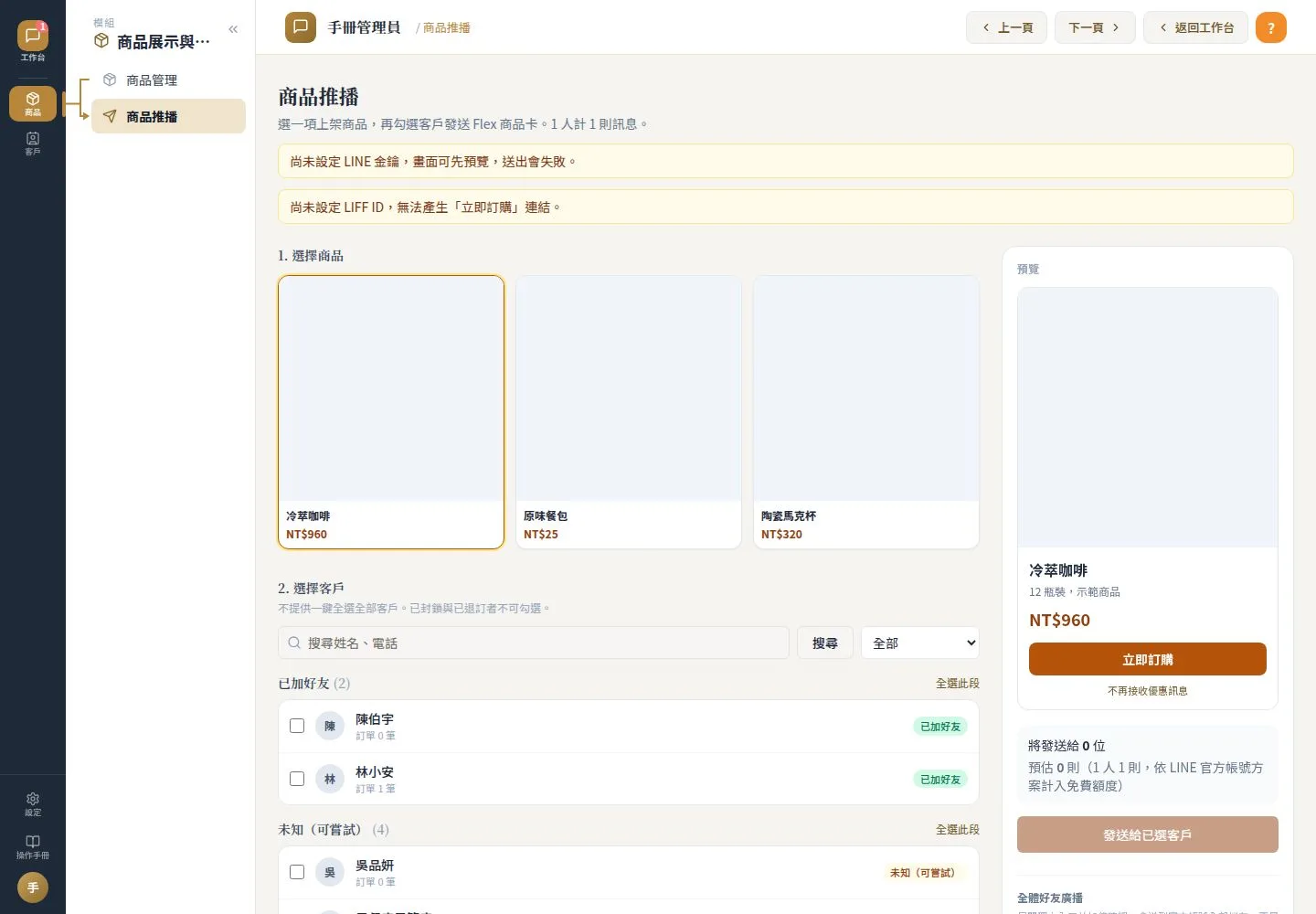The image size is (1316, 914).
Task: Check the box for 林小安
Action: tap(297, 779)
